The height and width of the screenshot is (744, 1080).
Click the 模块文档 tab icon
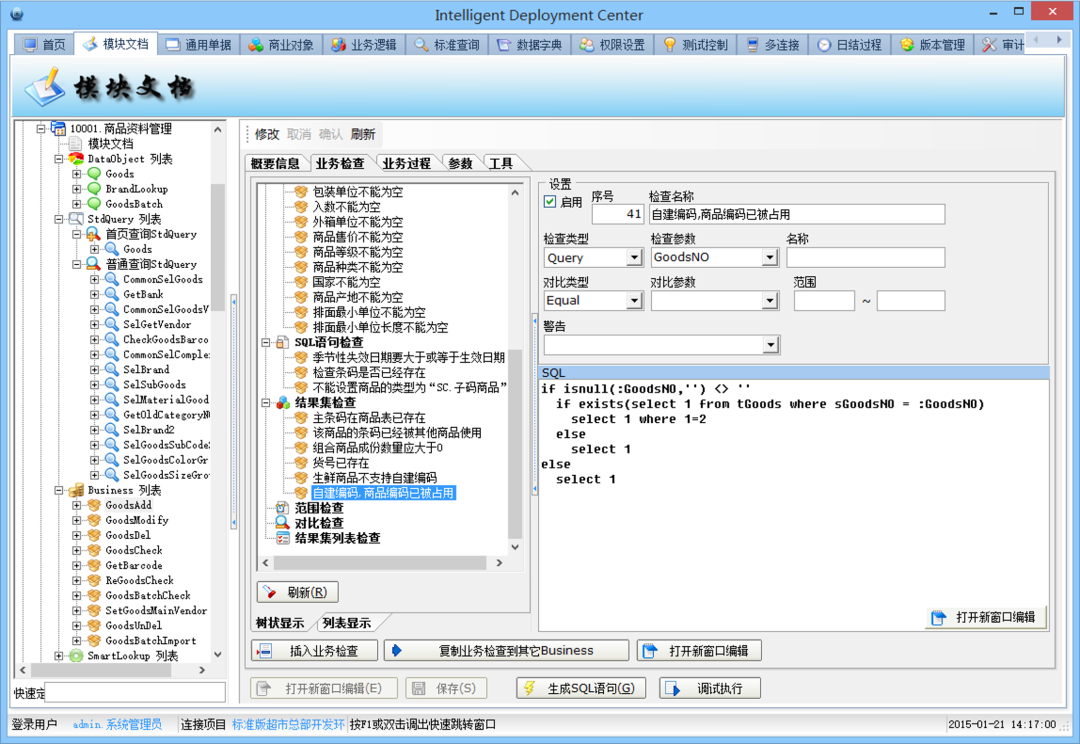coord(90,44)
